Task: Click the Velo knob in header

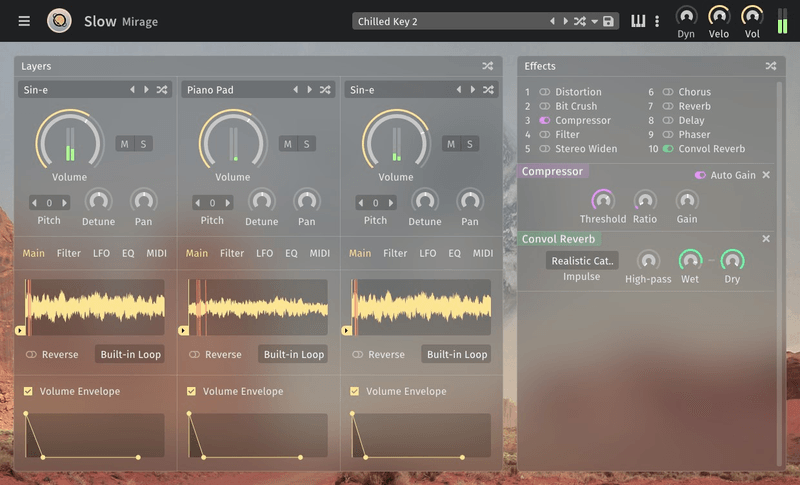Action: (x=719, y=16)
